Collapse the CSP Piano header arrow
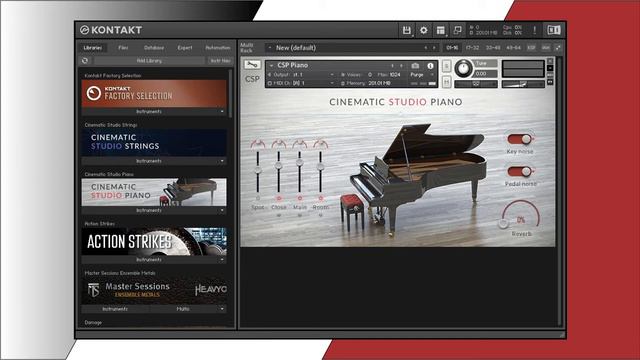 tap(271, 65)
